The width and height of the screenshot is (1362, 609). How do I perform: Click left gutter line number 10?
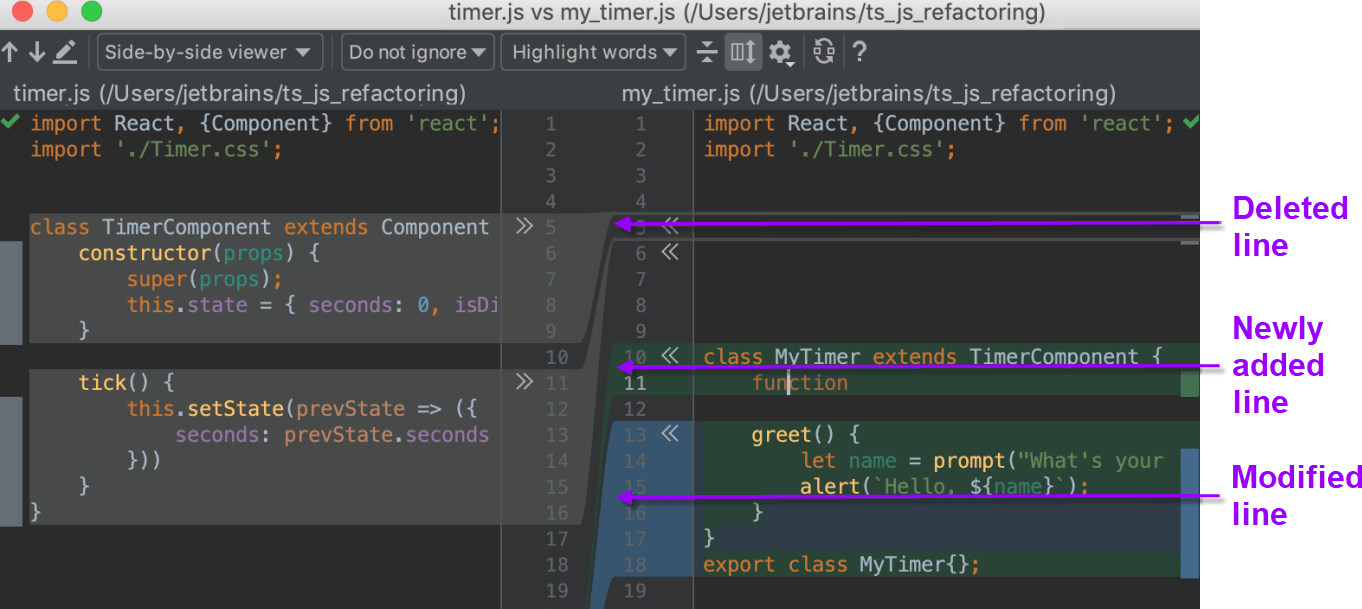pos(557,356)
